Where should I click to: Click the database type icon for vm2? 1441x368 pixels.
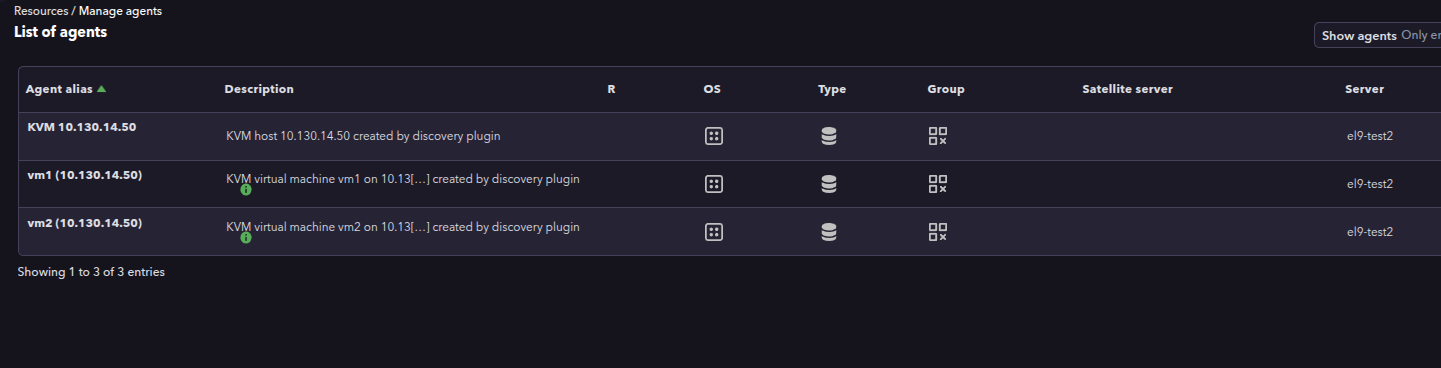point(828,232)
